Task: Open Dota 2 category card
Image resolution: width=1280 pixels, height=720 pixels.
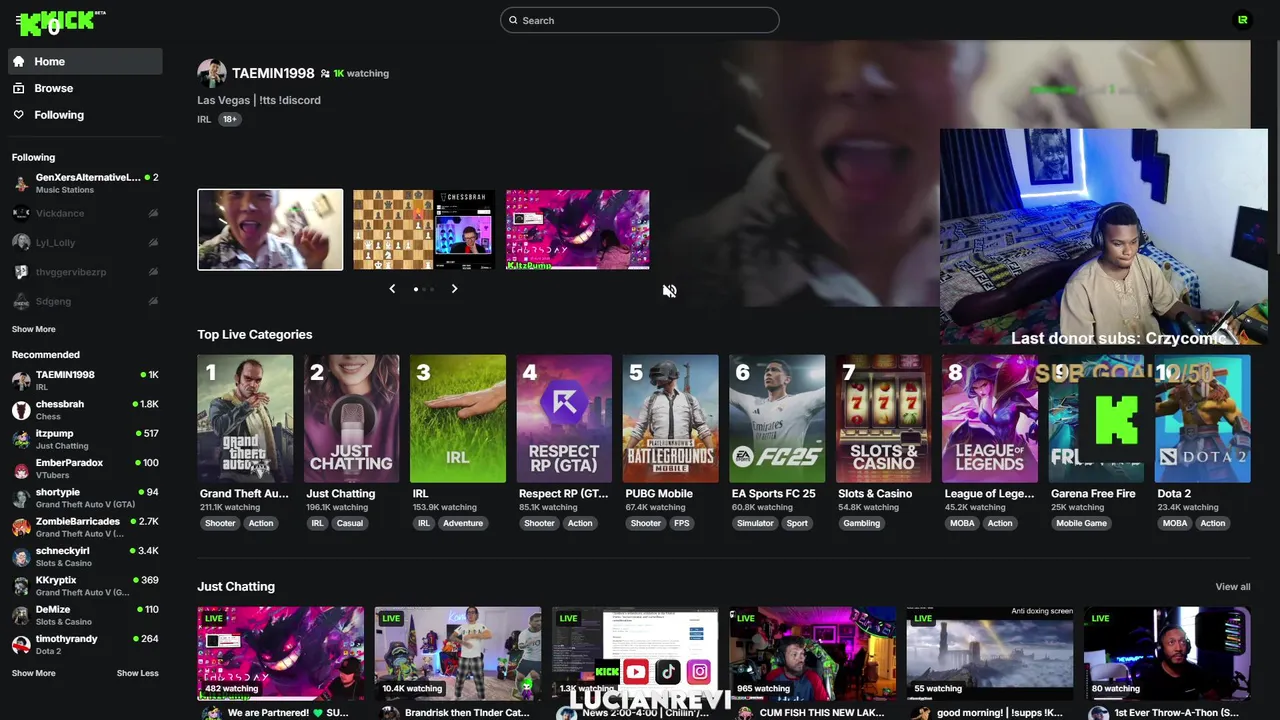Action: coord(1203,419)
